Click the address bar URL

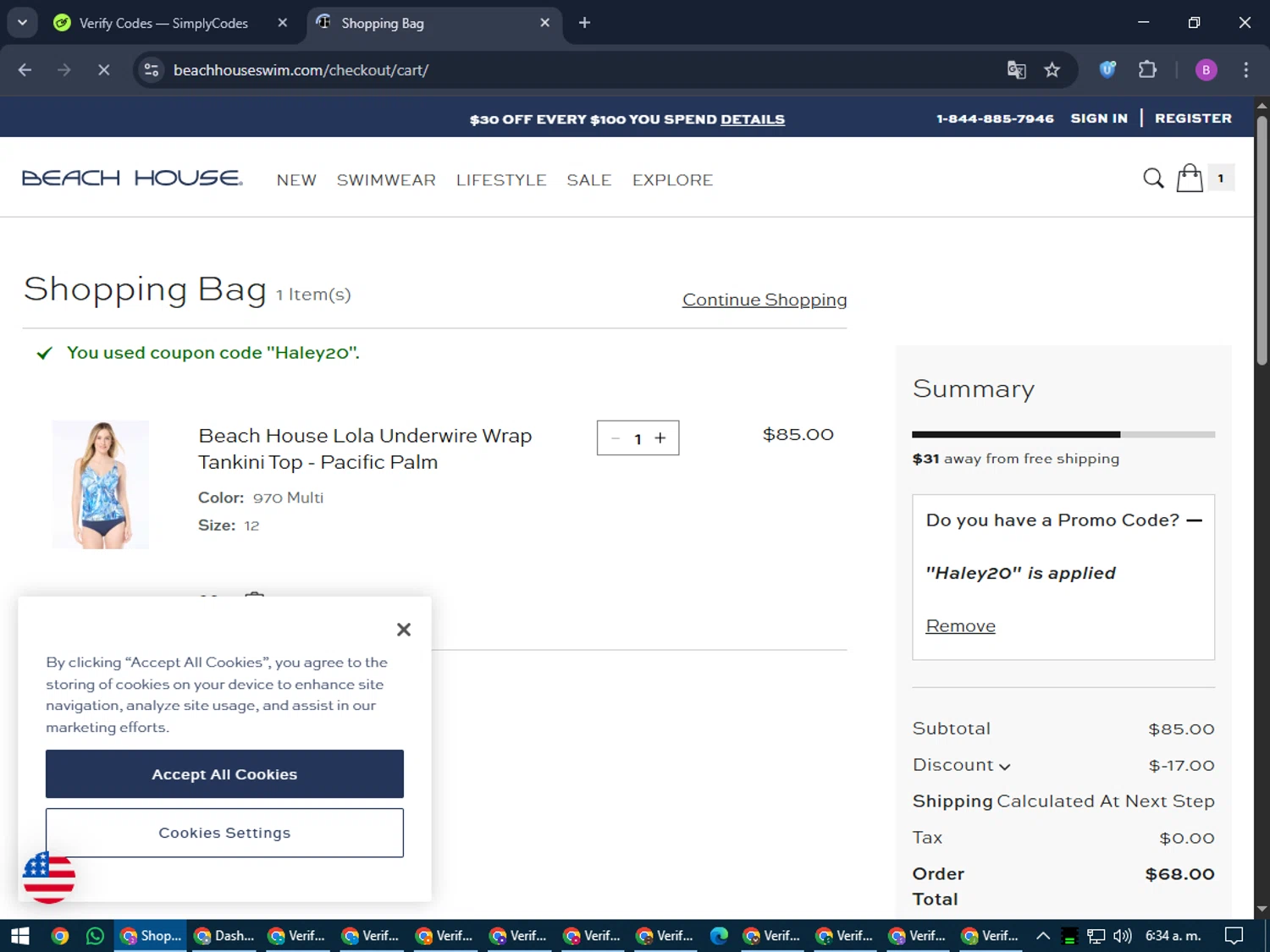(x=301, y=70)
